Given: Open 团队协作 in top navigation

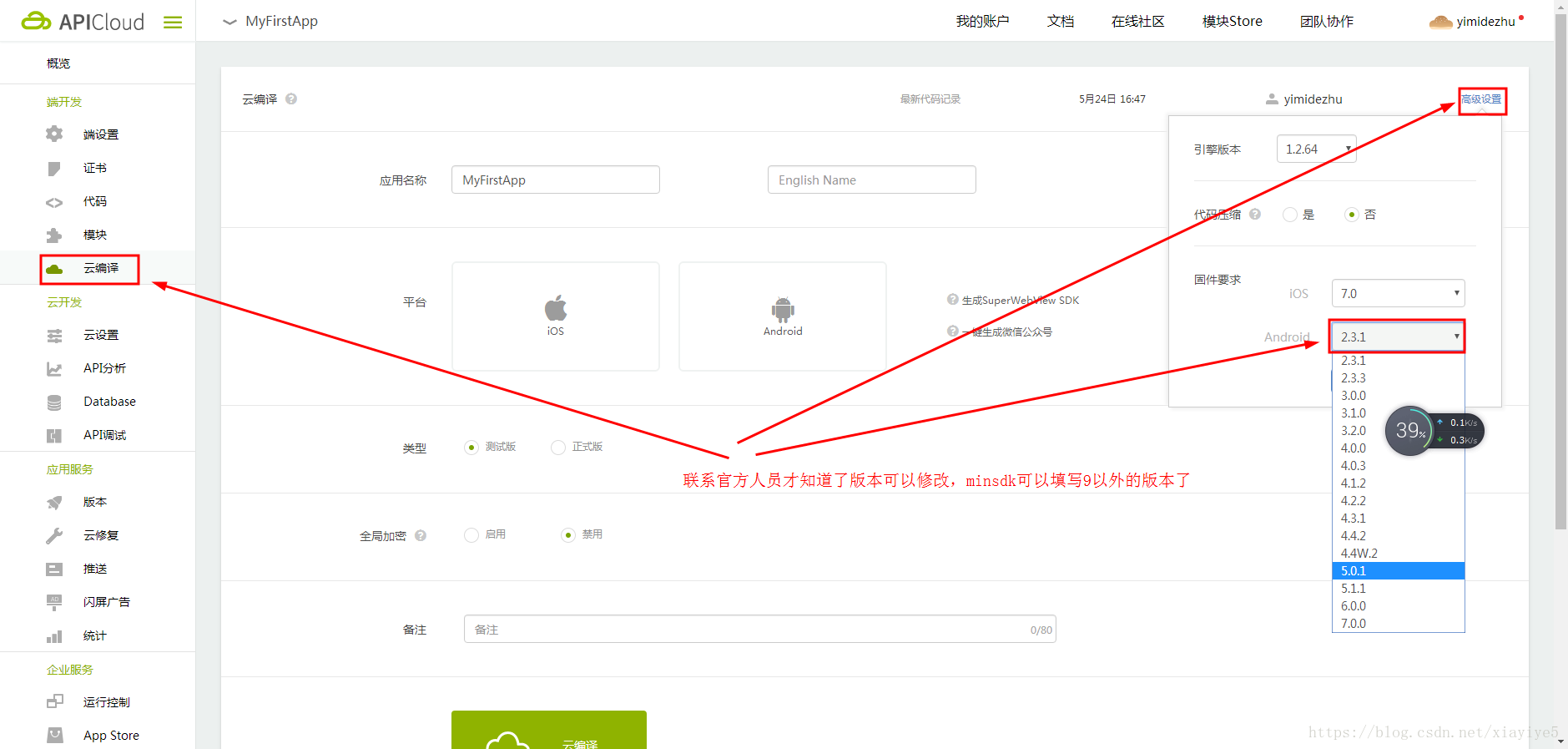Looking at the screenshot, I should pyautogui.click(x=1326, y=22).
